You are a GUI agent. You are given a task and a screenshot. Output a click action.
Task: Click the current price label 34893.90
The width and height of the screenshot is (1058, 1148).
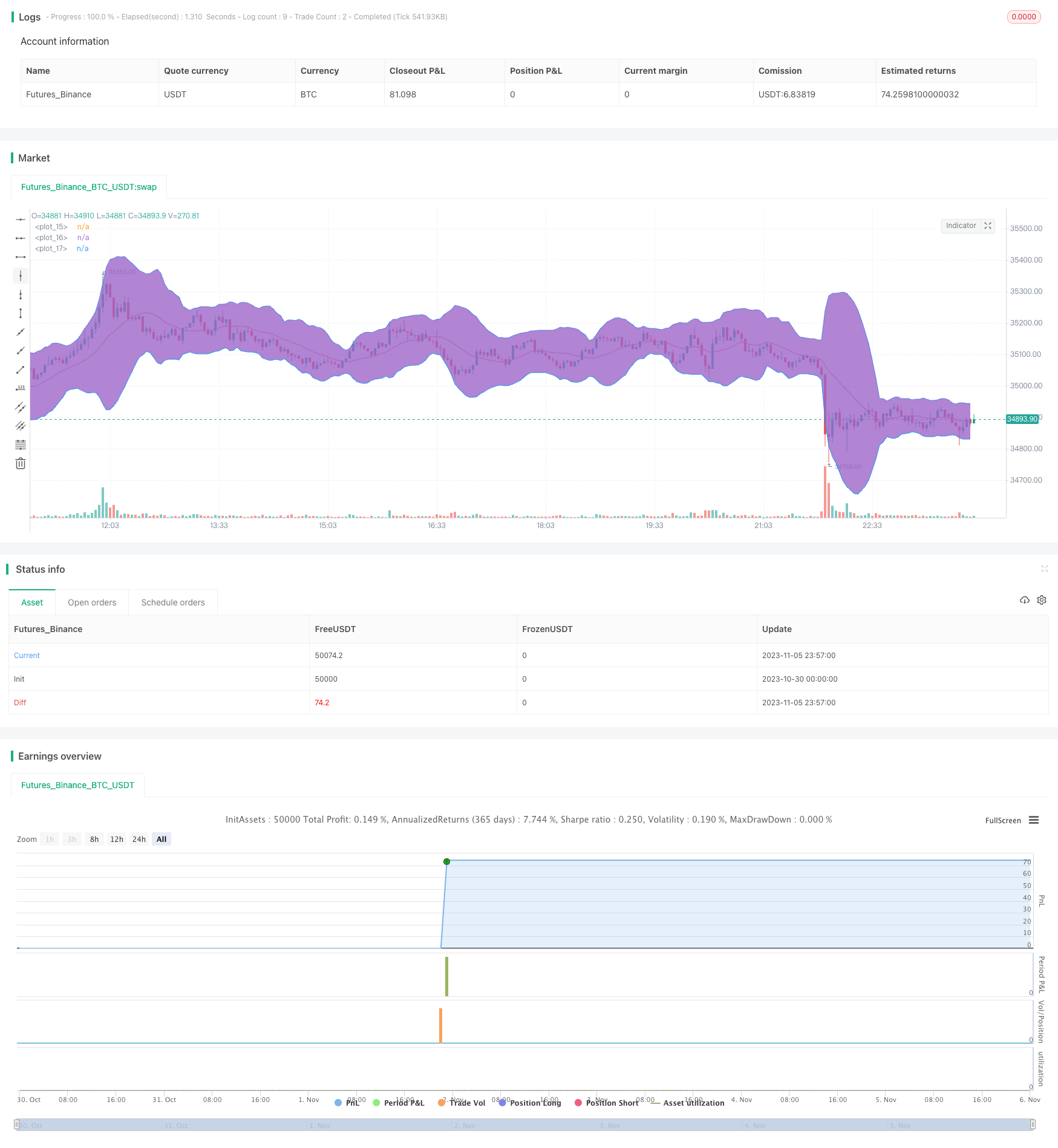pyautogui.click(x=1022, y=419)
